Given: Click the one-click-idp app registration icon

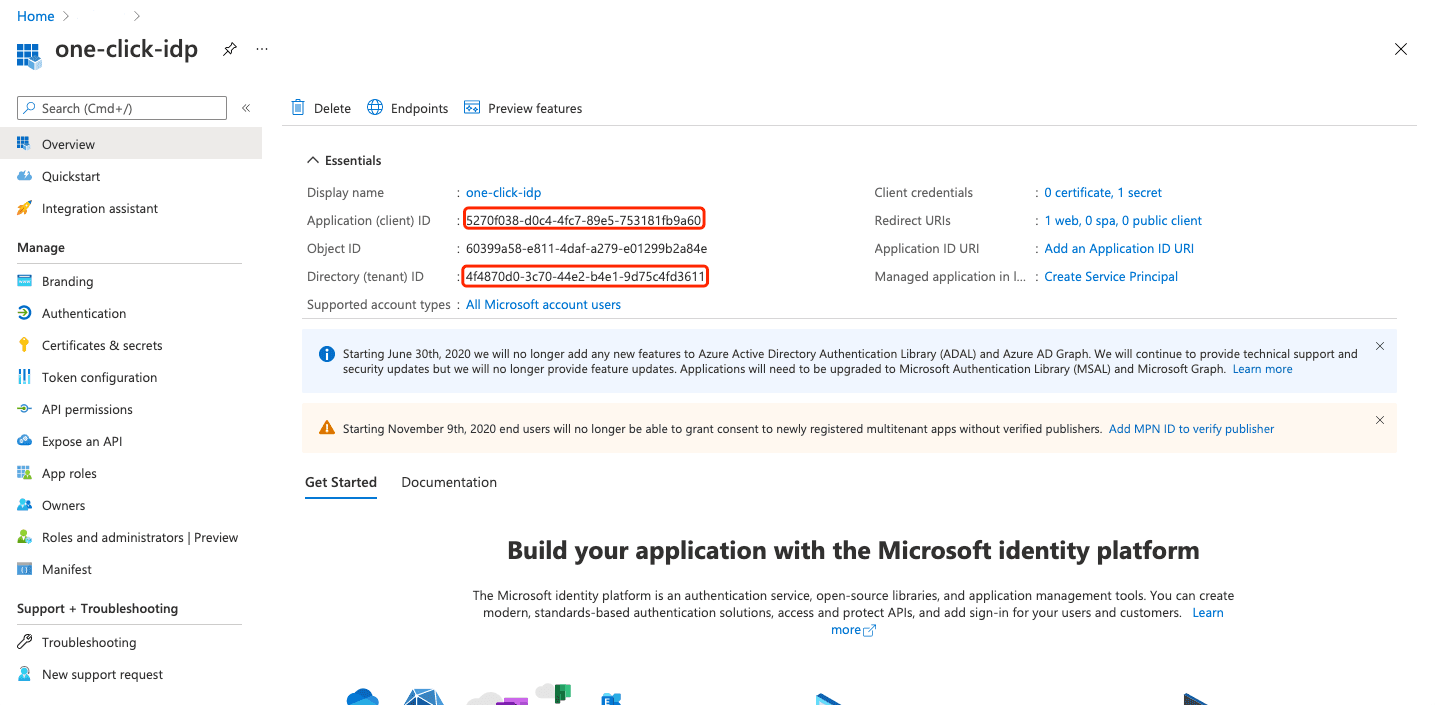Looking at the screenshot, I should click(29, 54).
